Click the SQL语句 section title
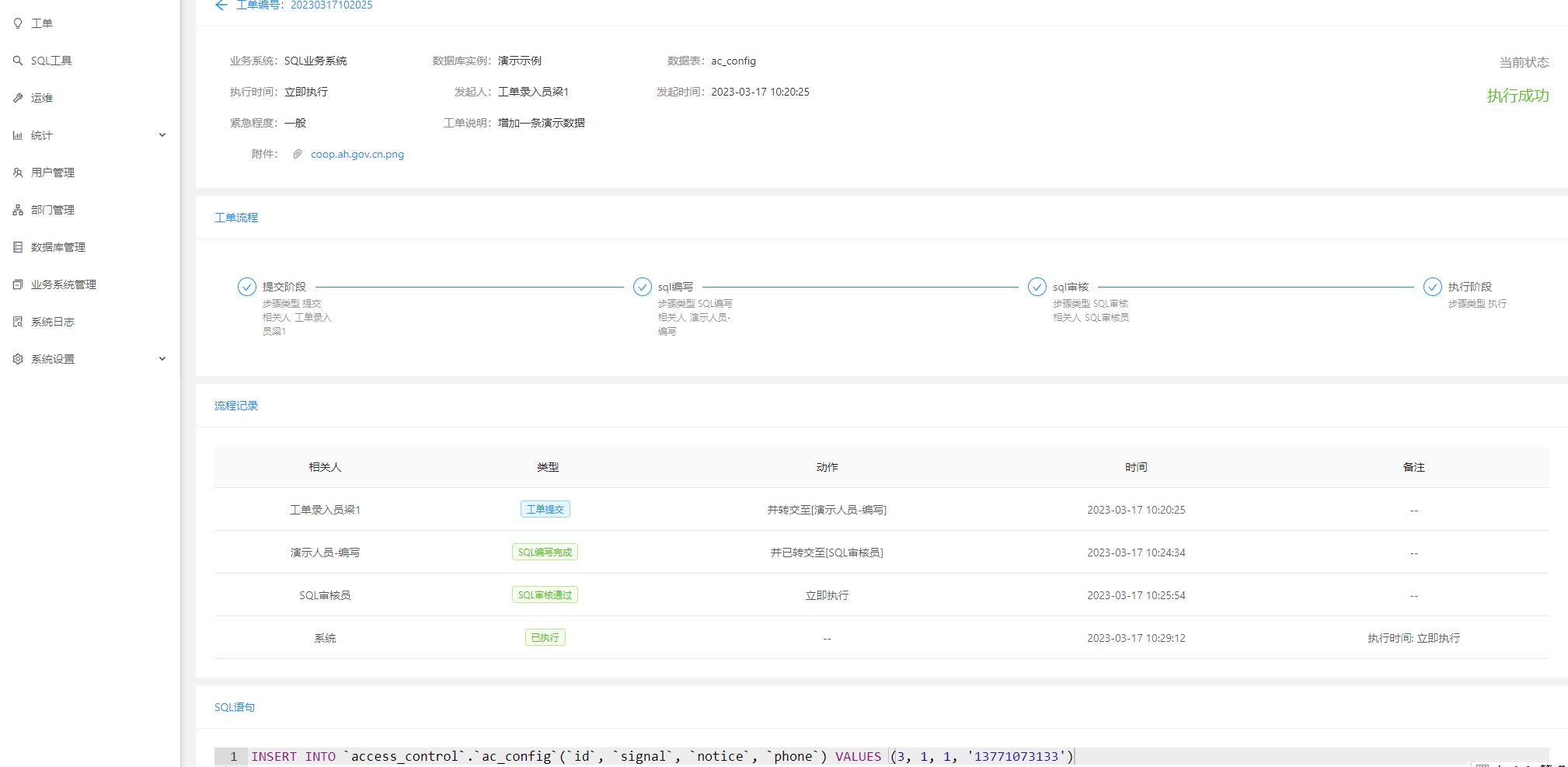 tap(235, 707)
